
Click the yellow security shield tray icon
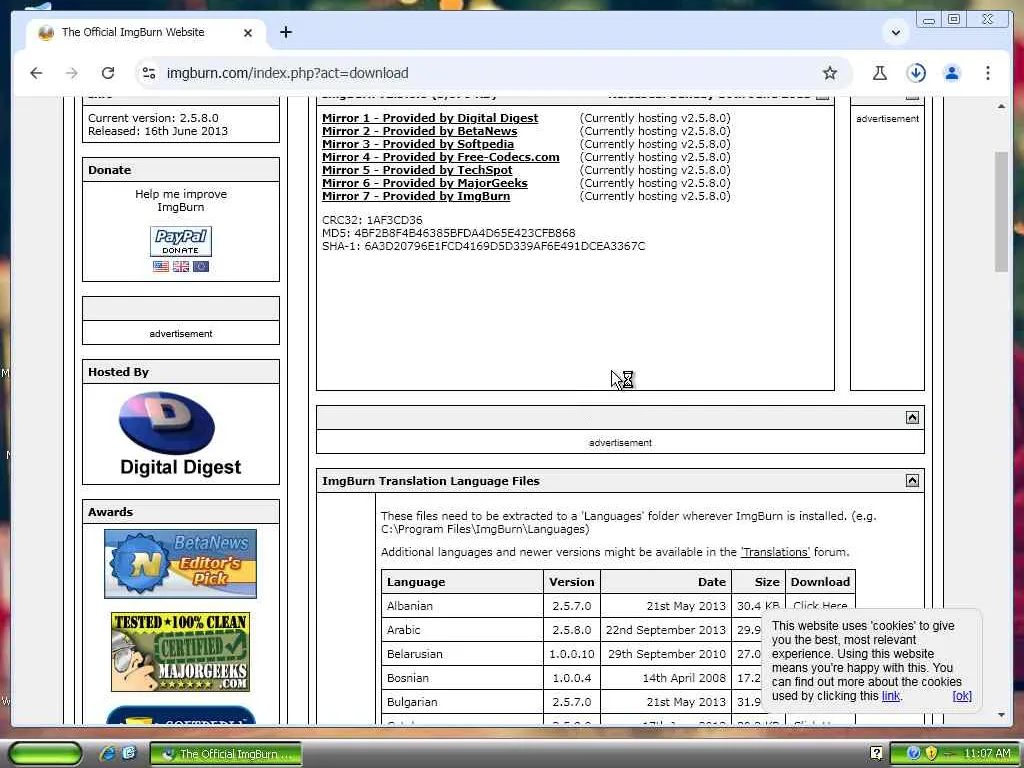point(931,754)
